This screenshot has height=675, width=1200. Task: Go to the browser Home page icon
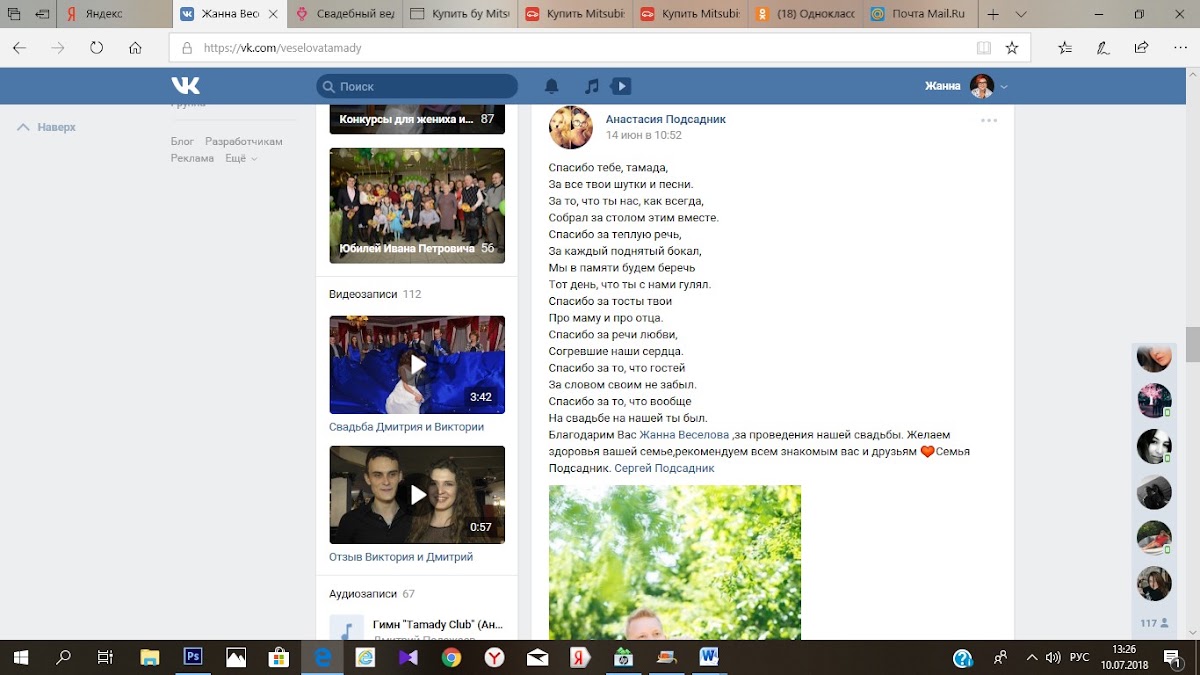tap(134, 47)
